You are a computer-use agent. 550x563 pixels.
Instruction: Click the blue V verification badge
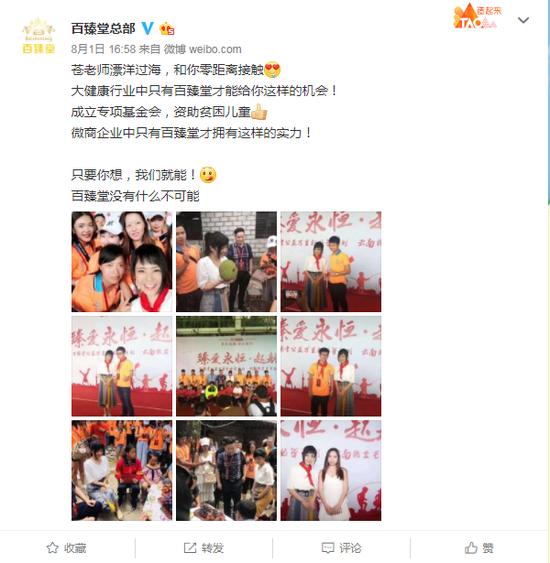[x=147, y=28]
